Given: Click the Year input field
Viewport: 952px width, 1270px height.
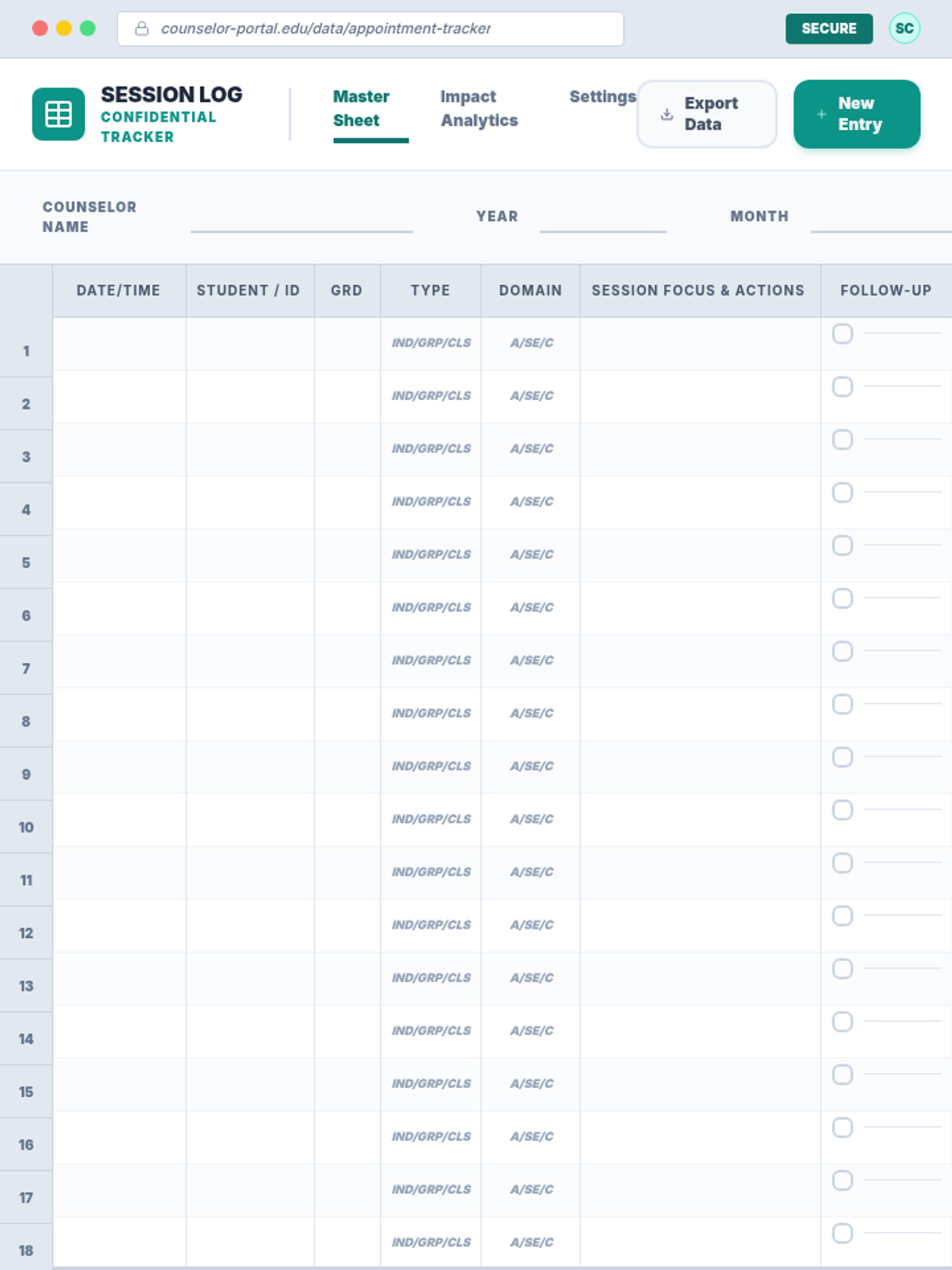Looking at the screenshot, I should (603, 217).
